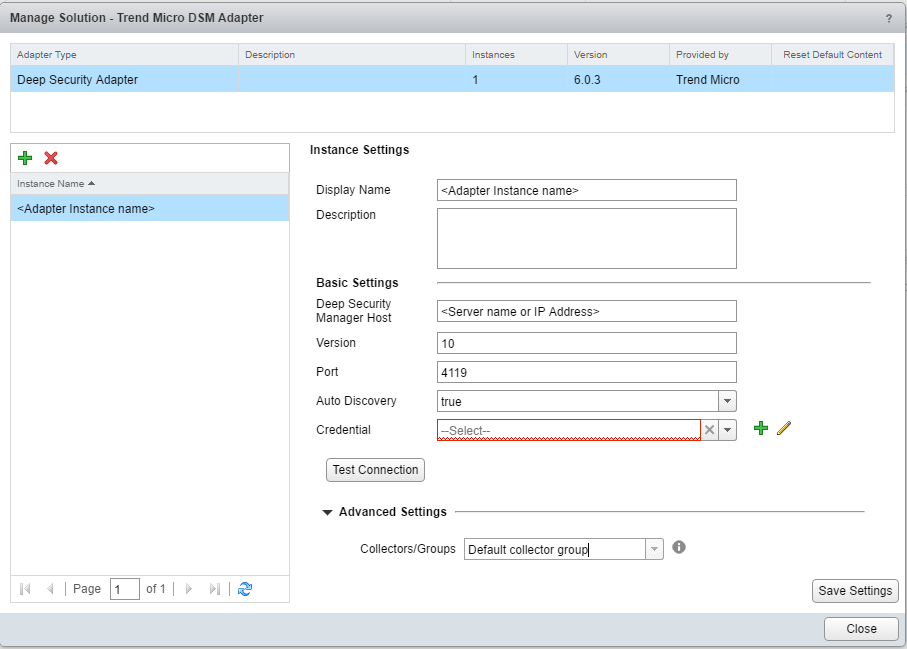
Task: Click the info icon beside Collectors/Groups
Action: point(679,548)
